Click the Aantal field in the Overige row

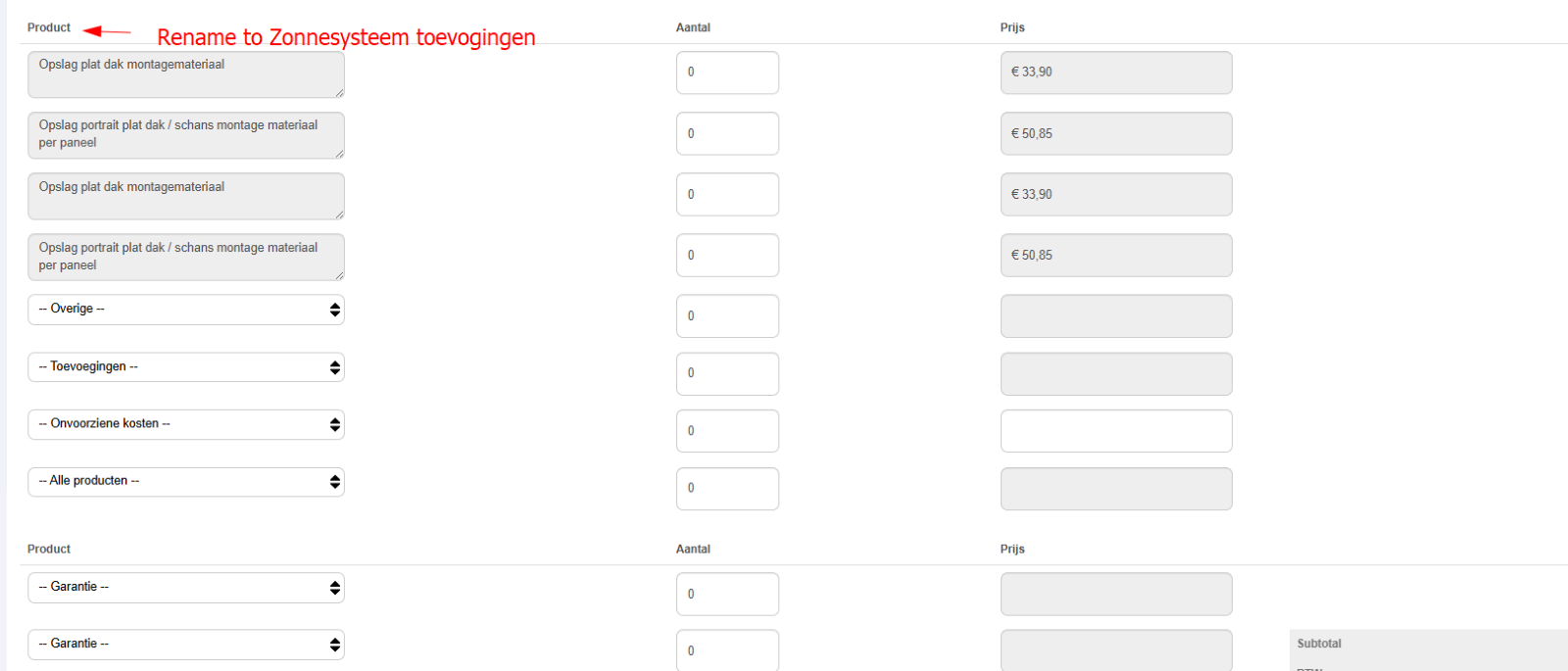click(727, 316)
